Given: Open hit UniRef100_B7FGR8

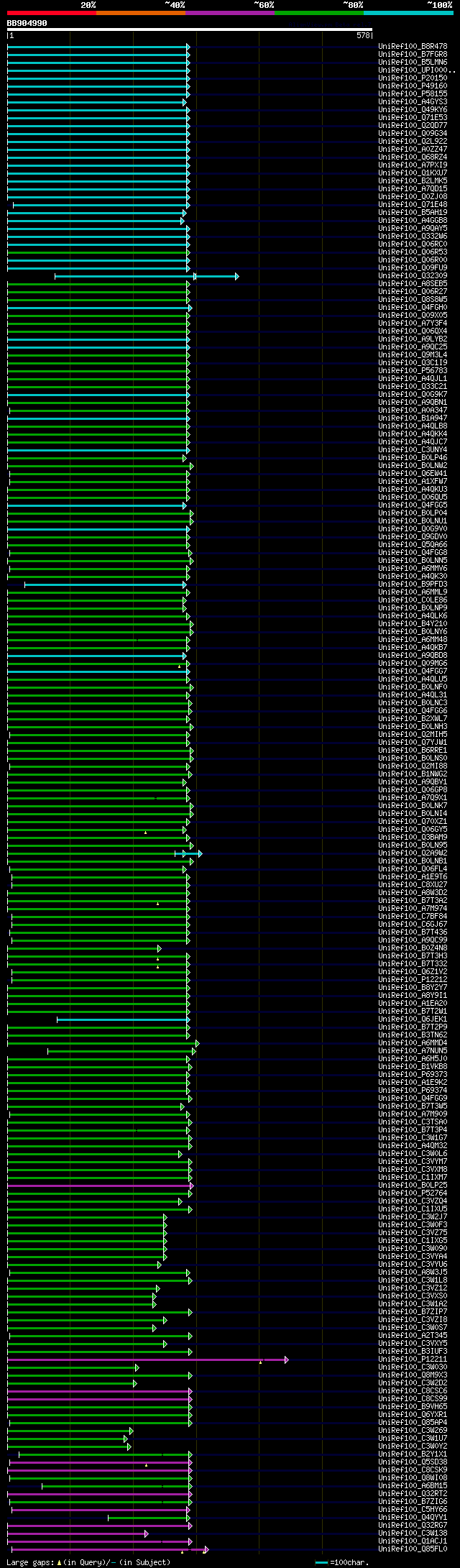Looking at the screenshot, I should click(x=413, y=54).
